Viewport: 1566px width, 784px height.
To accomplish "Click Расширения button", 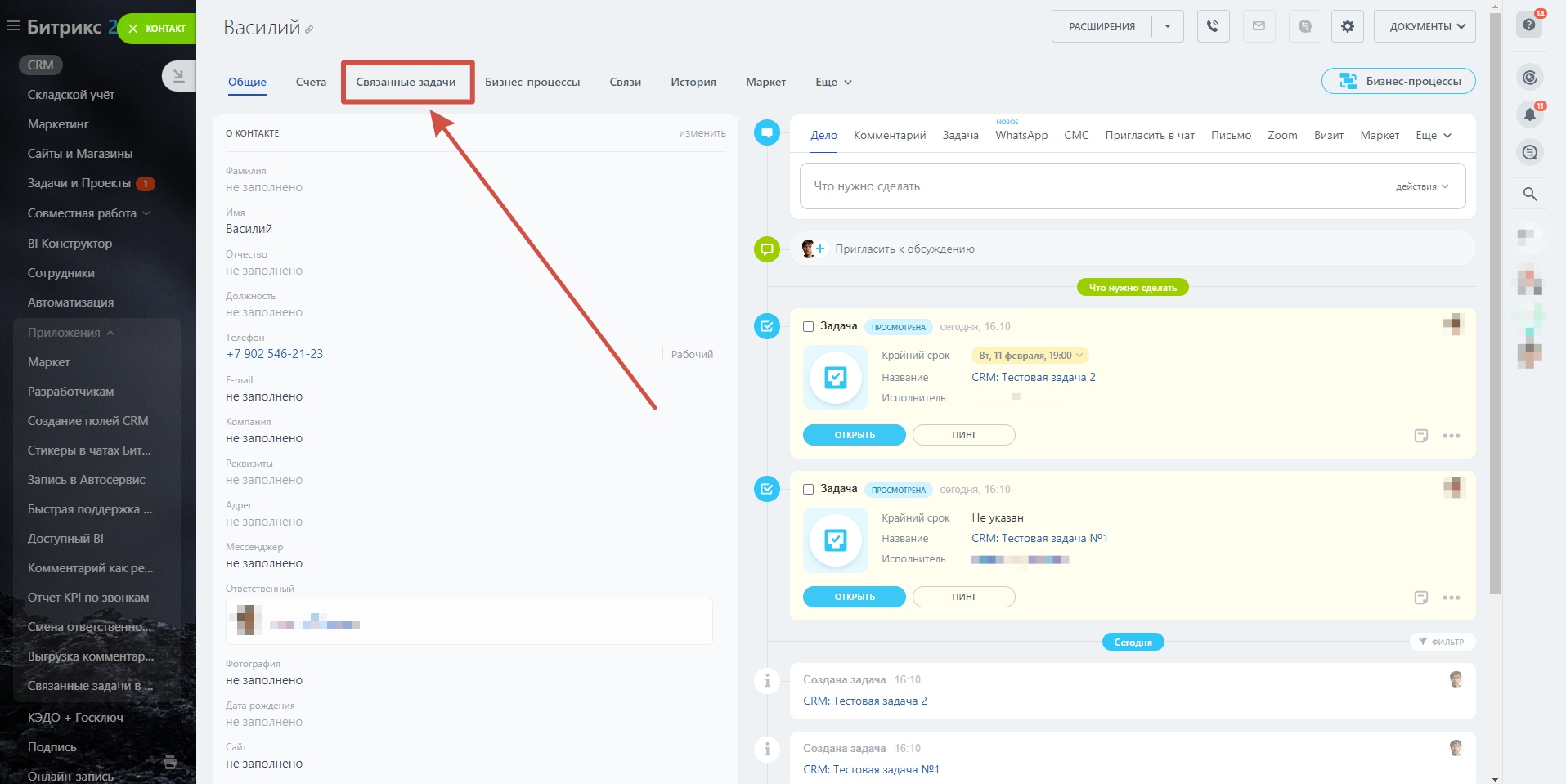I will tap(1102, 26).
